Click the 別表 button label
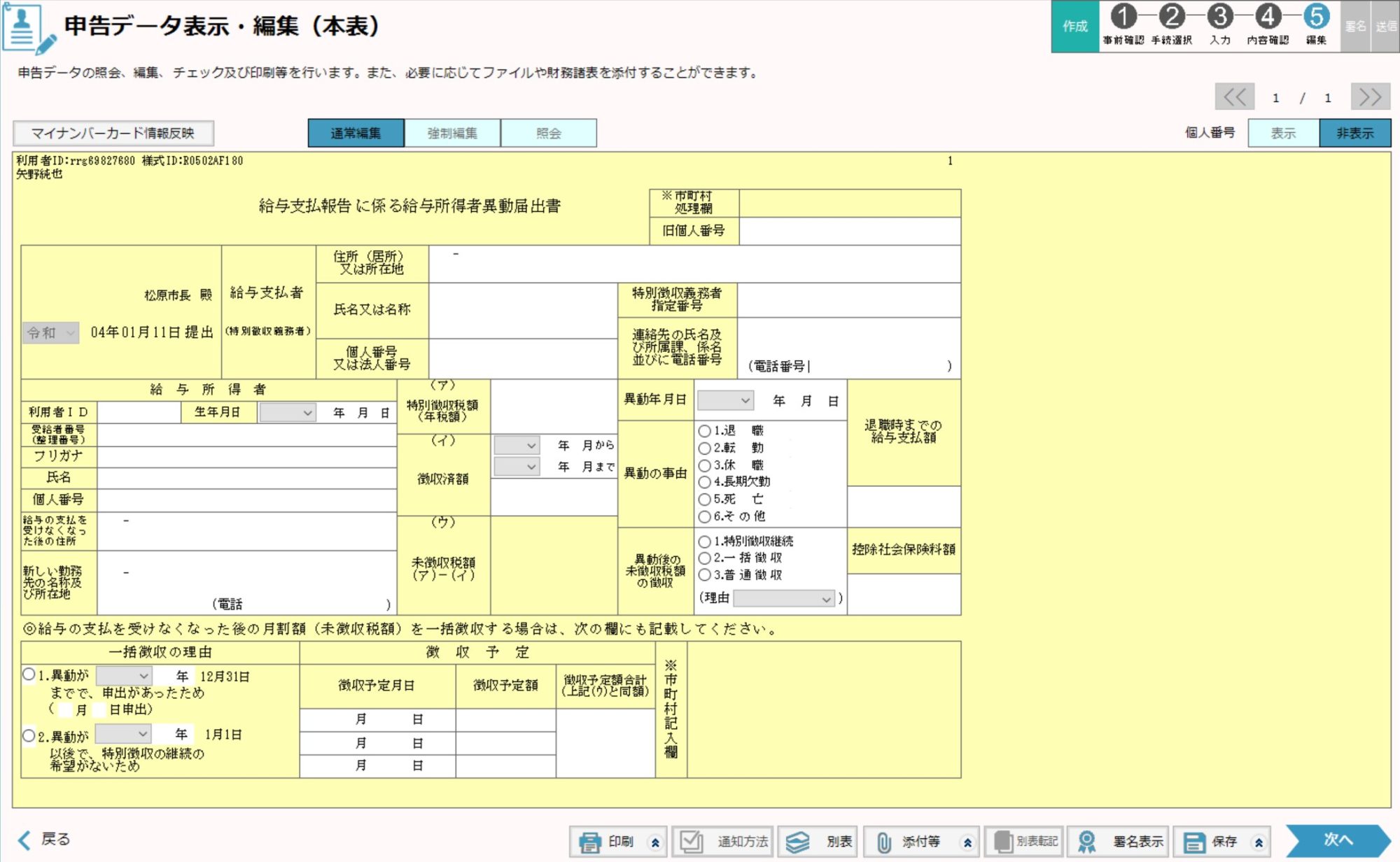Viewport: 1400px width, 862px height. (x=839, y=842)
